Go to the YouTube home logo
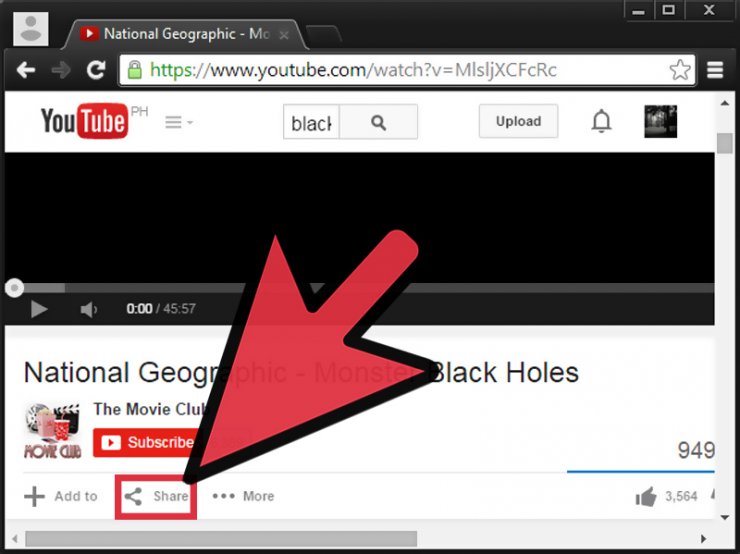Viewport: 740px width, 554px height. click(x=84, y=121)
